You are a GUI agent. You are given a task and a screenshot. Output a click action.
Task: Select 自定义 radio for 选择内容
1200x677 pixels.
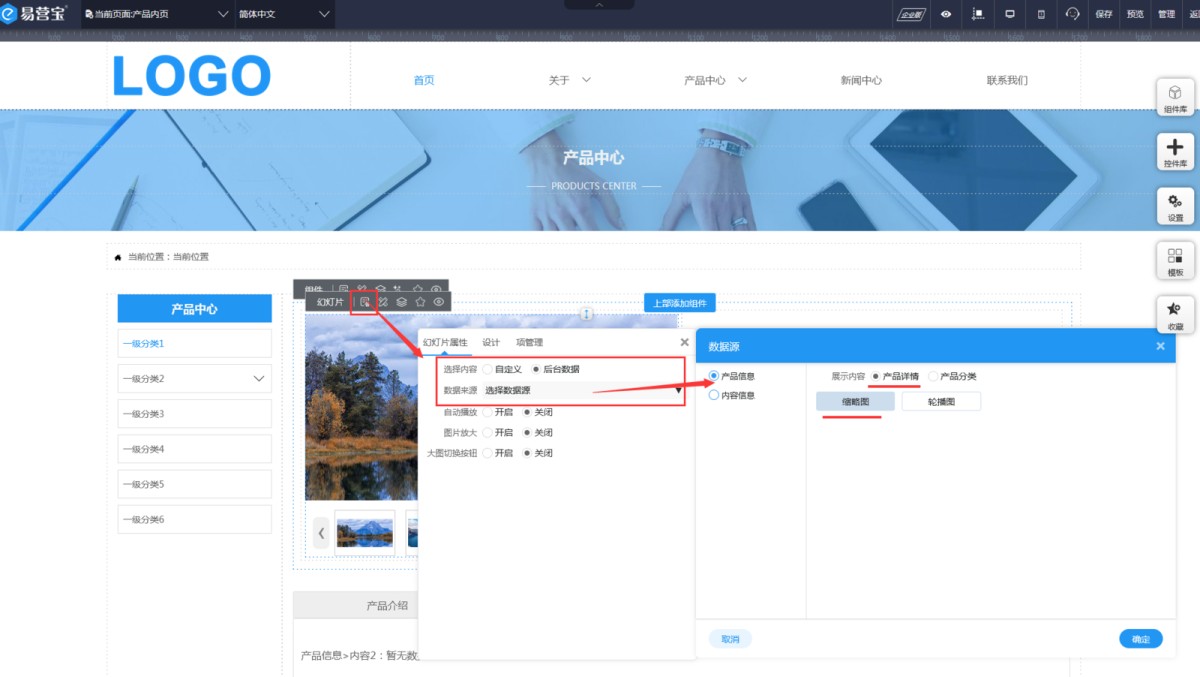point(487,369)
